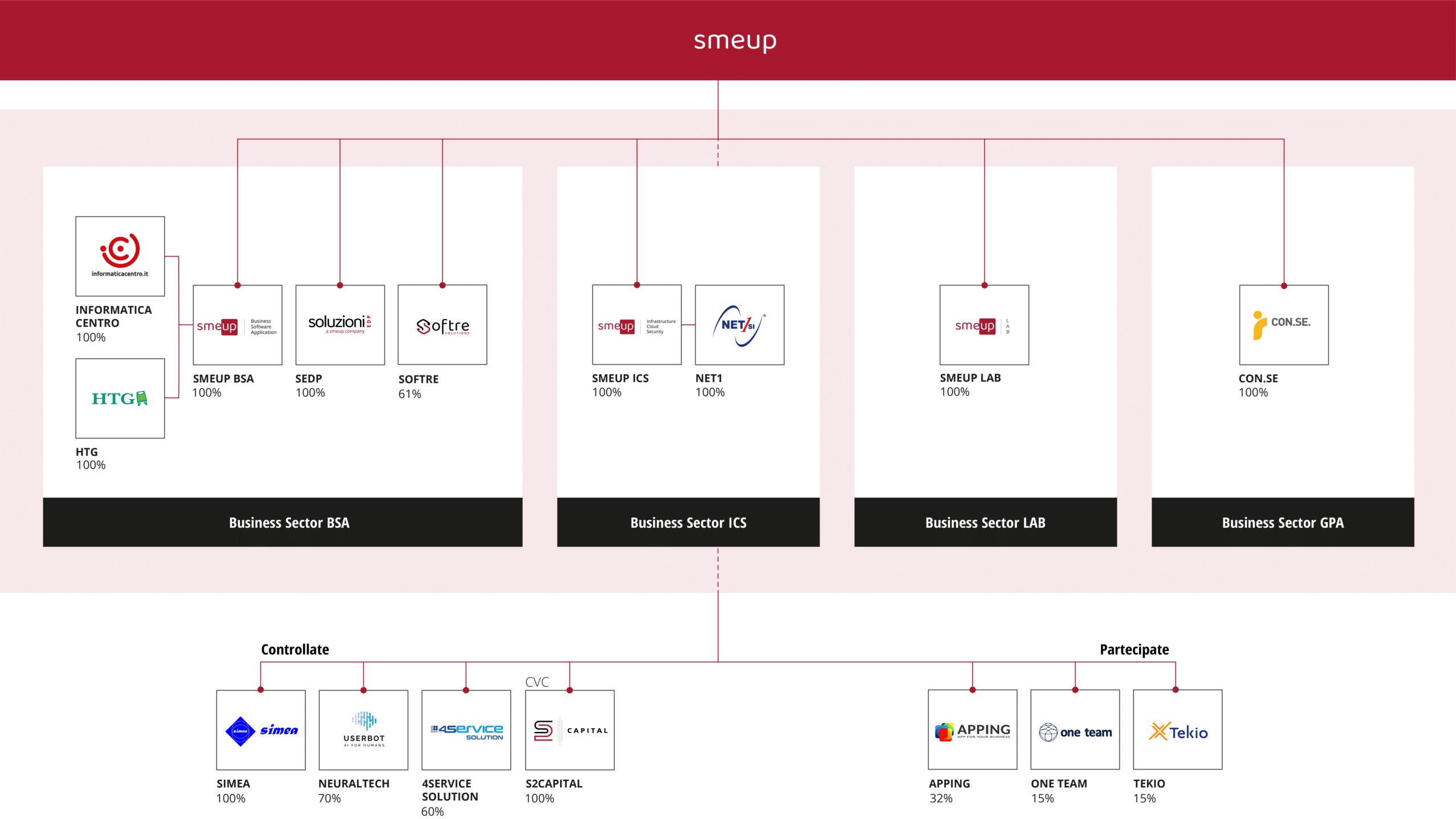The width and height of the screenshot is (1456, 819).
Task: Select the Business Sector ICS banner
Action: [688, 522]
